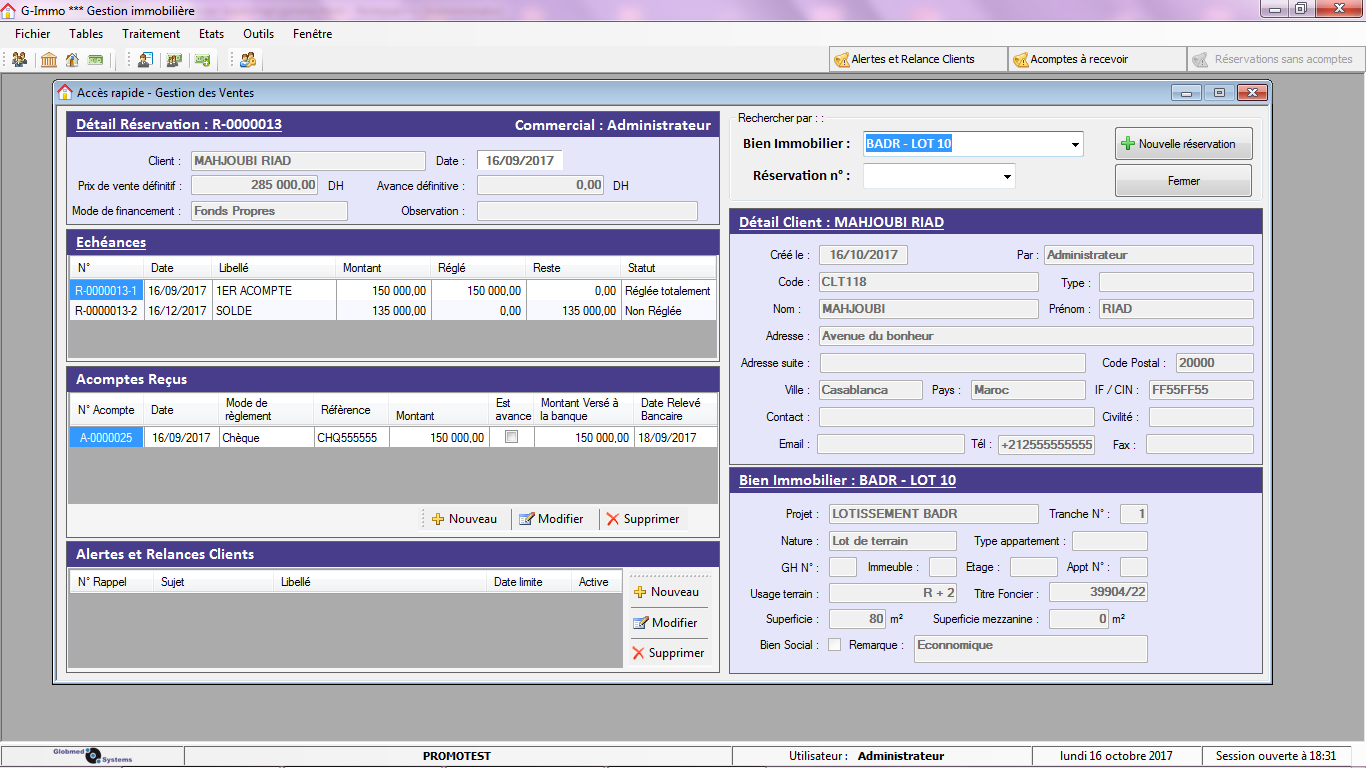Click Supprimer under Acomptes Reçus
This screenshot has height=768, width=1366.
click(643, 519)
